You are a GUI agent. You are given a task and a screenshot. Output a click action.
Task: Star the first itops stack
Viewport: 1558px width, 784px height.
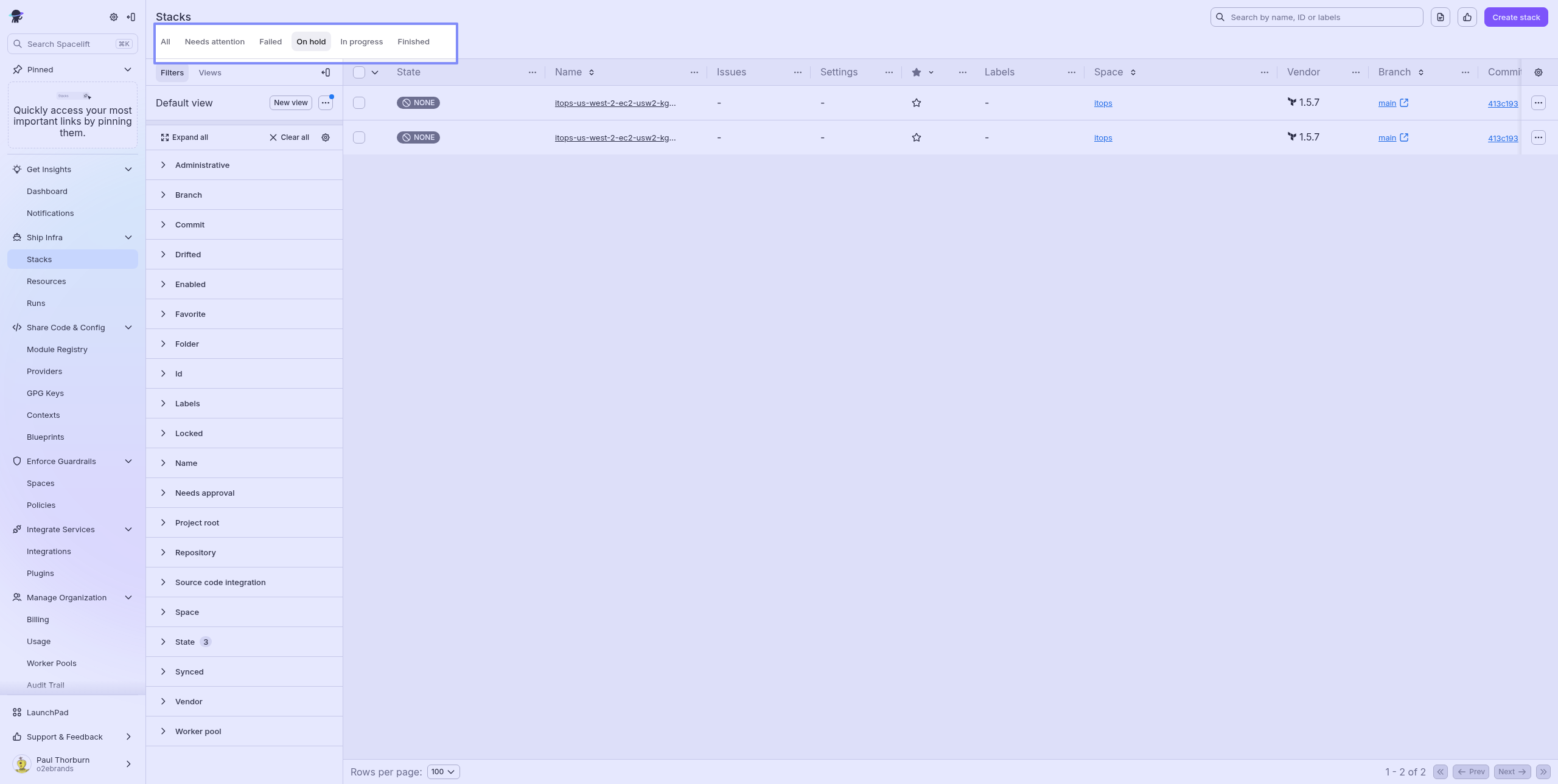[917, 103]
